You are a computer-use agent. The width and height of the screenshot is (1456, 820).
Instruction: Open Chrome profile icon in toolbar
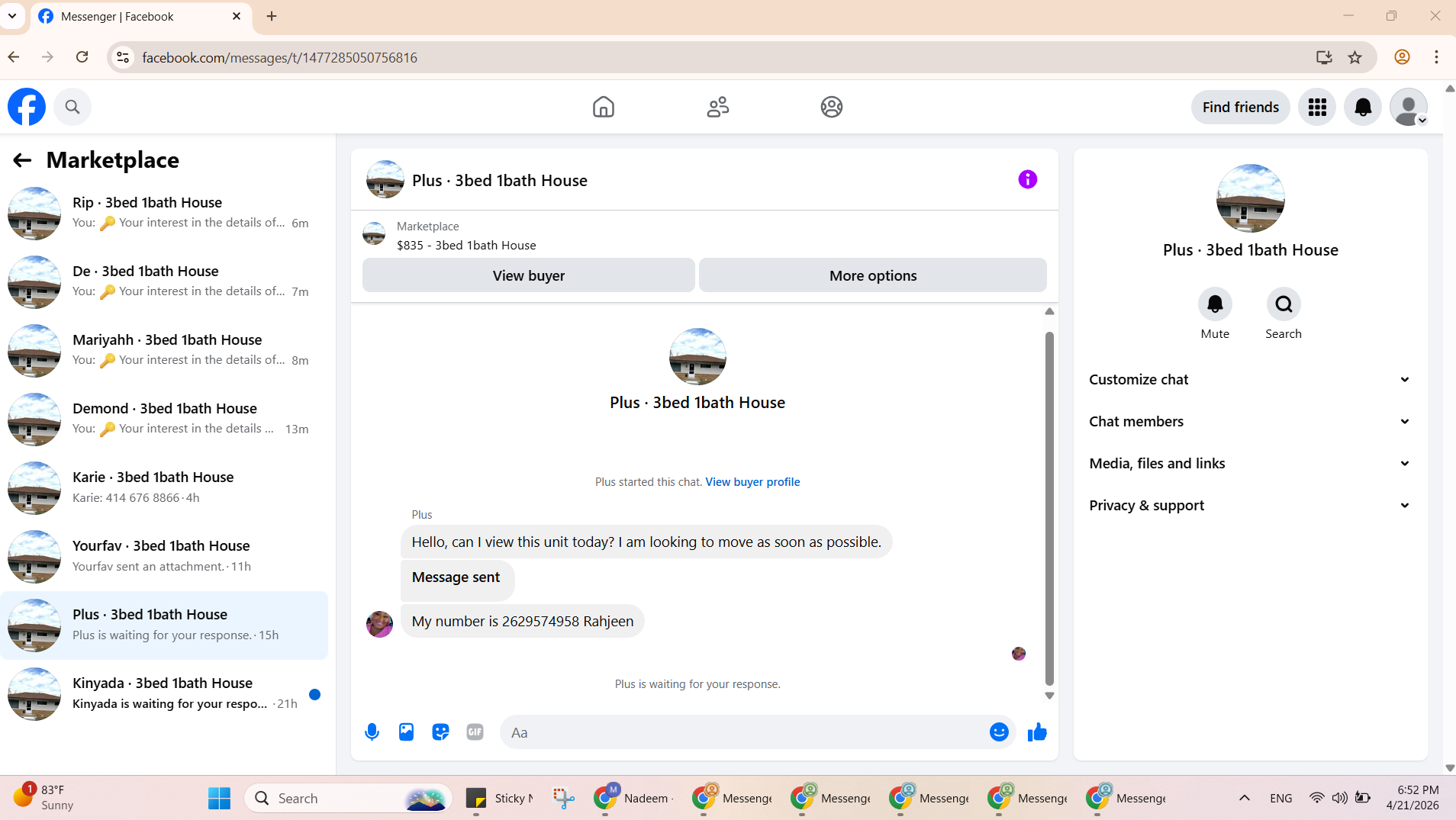tap(1402, 57)
